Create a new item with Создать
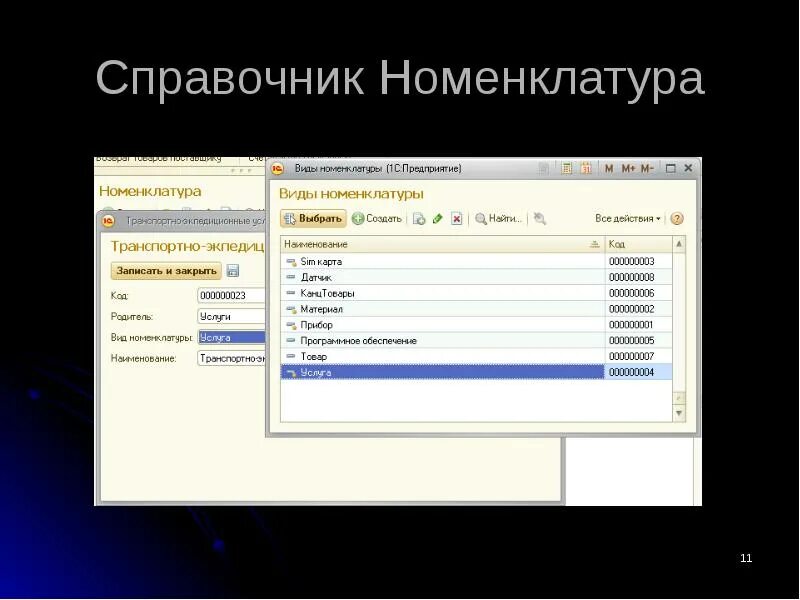Image resolution: width=800 pixels, height=600 pixels. coord(377,218)
